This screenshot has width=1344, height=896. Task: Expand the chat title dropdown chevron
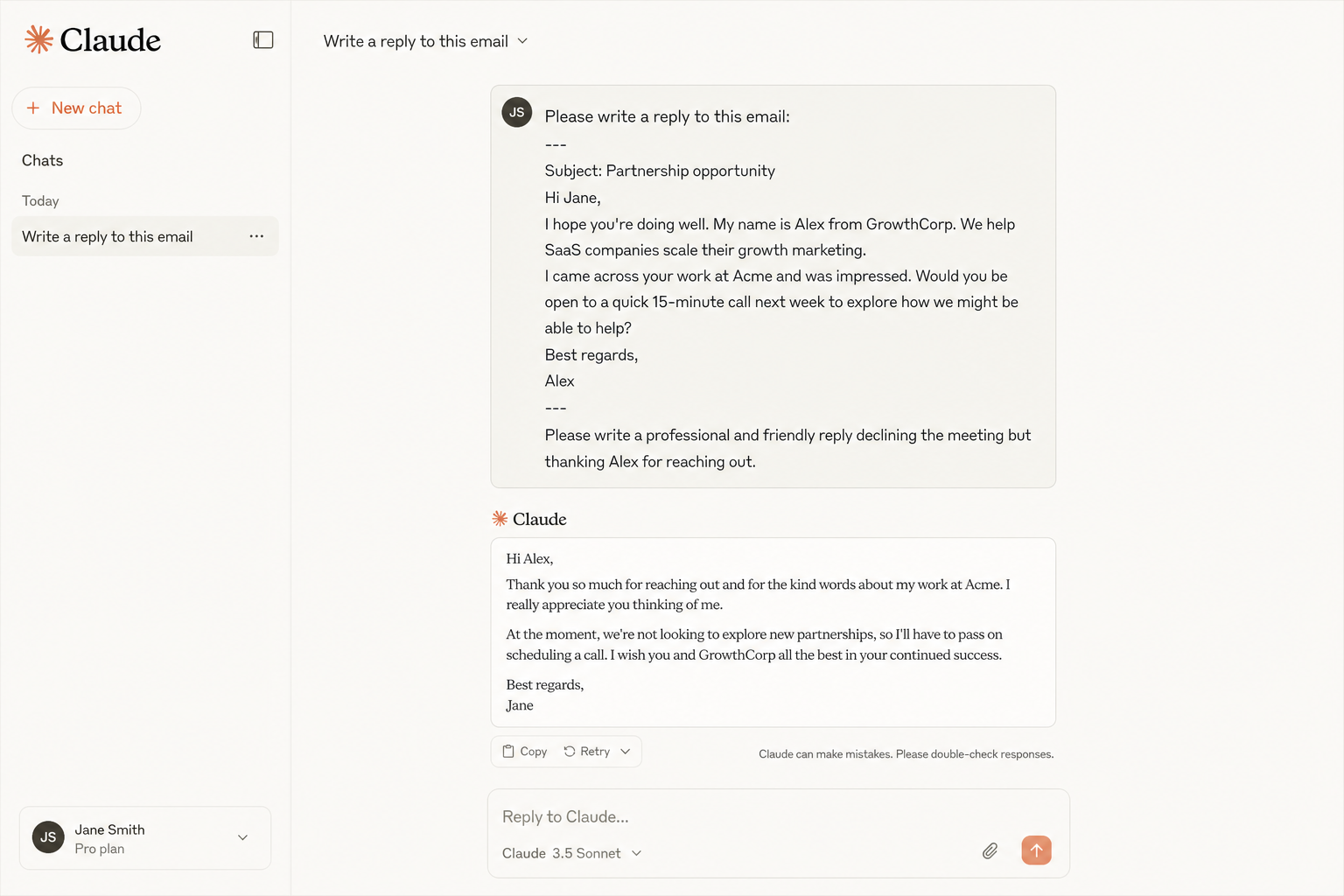coord(523,41)
